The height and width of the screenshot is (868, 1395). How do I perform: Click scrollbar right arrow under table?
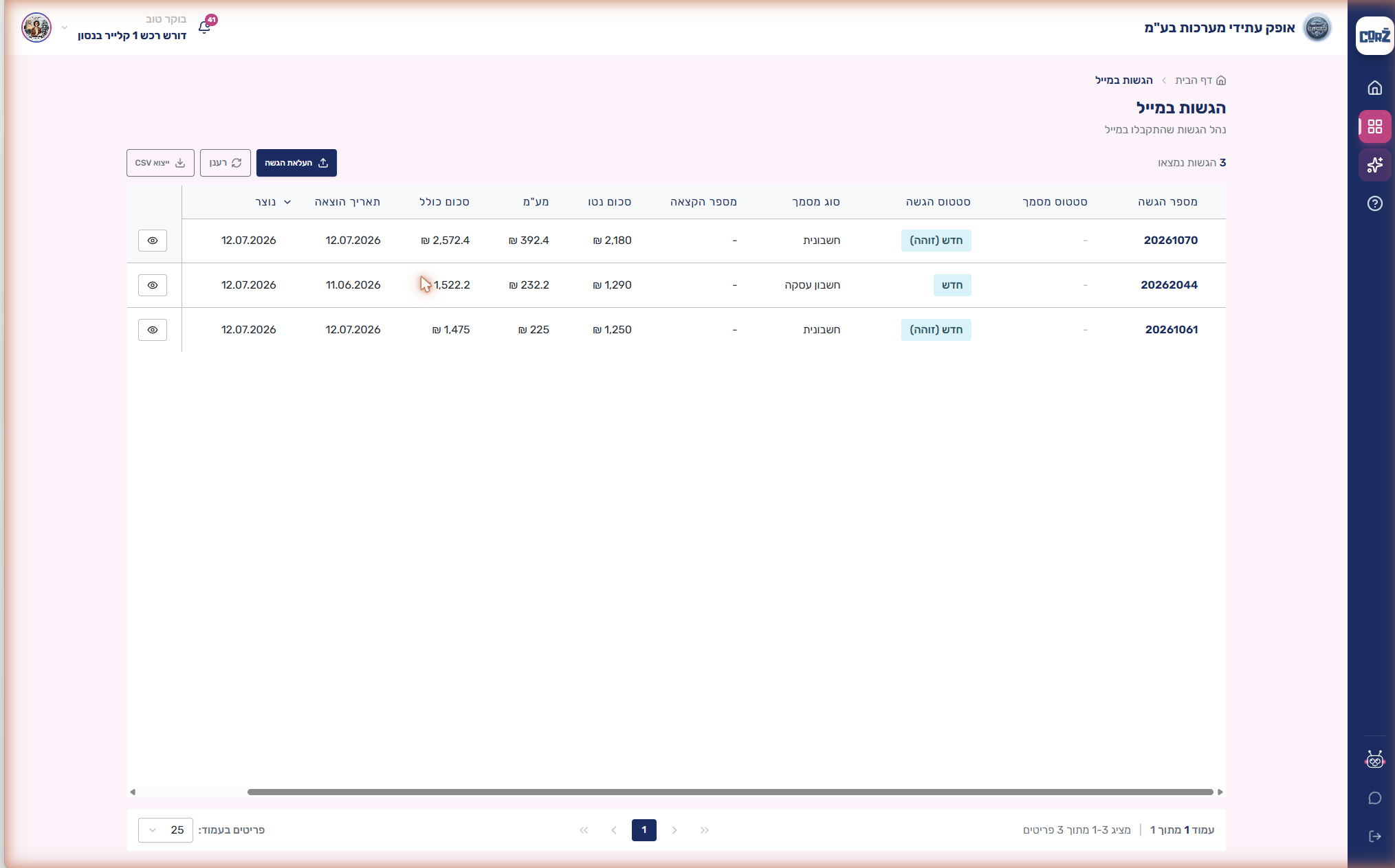(1220, 792)
